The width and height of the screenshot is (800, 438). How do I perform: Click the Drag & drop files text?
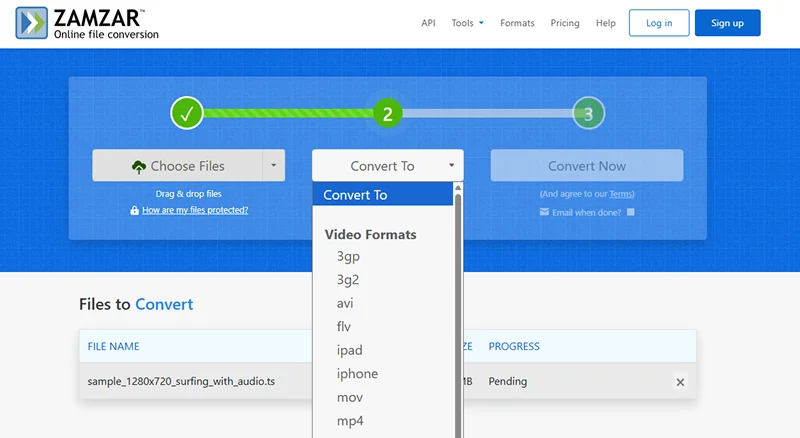(188, 194)
